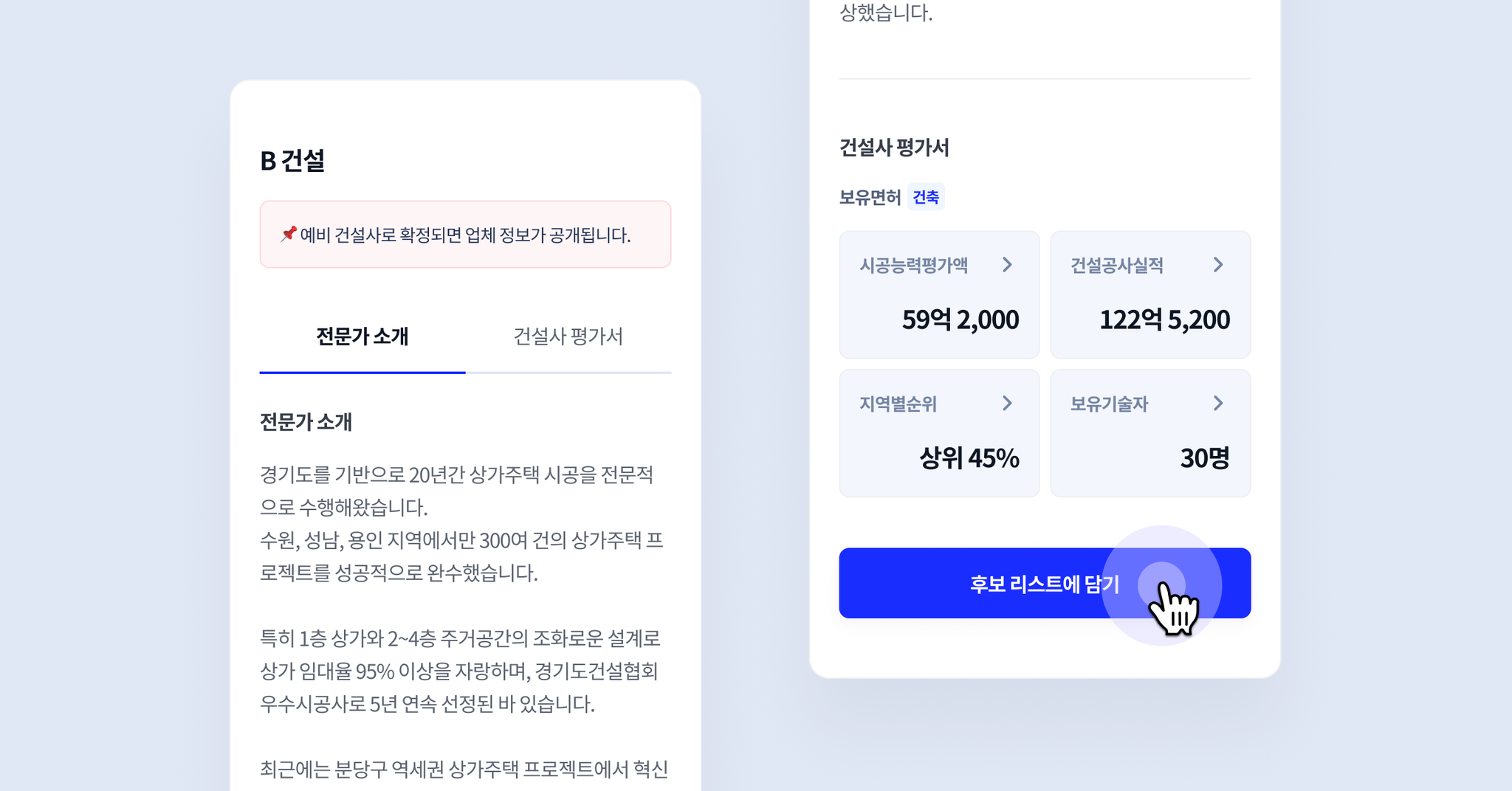Click the pink notice banner about 예비 건설사
Screen dimensions: 1512x791
(465, 235)
